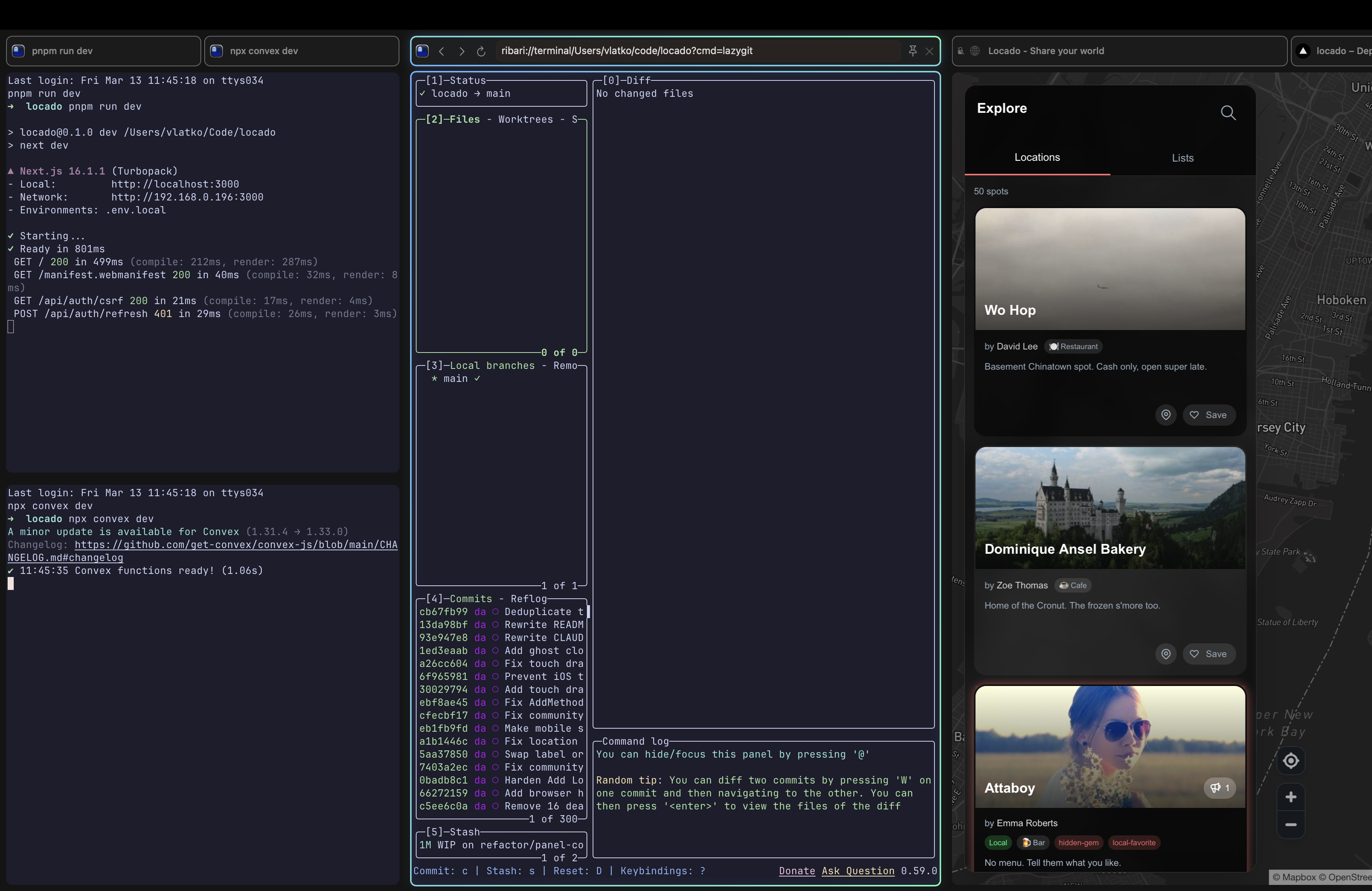The width and height of the screenshot is (1372, 891).
Task: Go forward in the lazygit pane toolbar
Action: [462, 51]
